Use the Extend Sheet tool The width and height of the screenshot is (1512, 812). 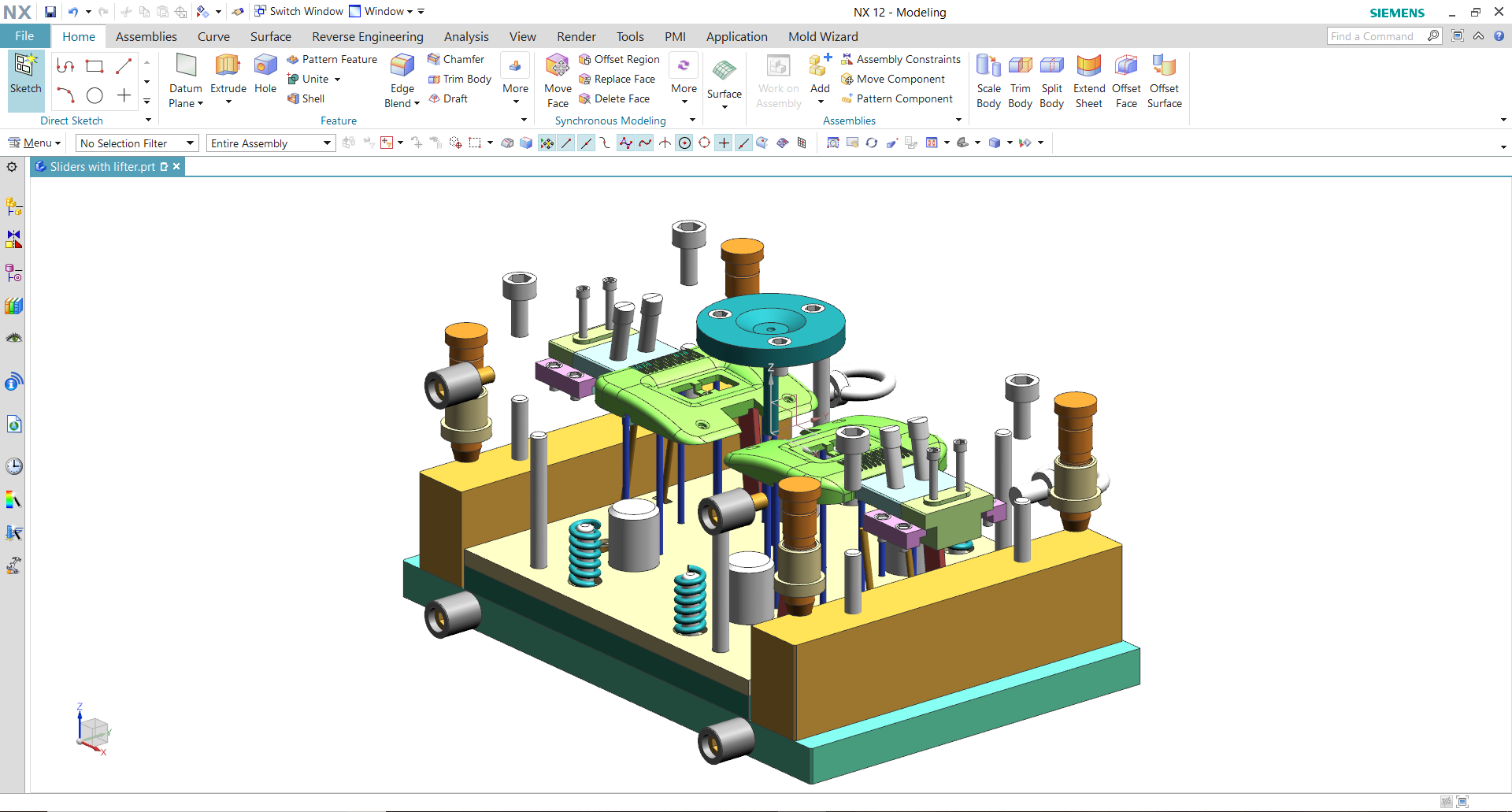[x=1089, y=81]
